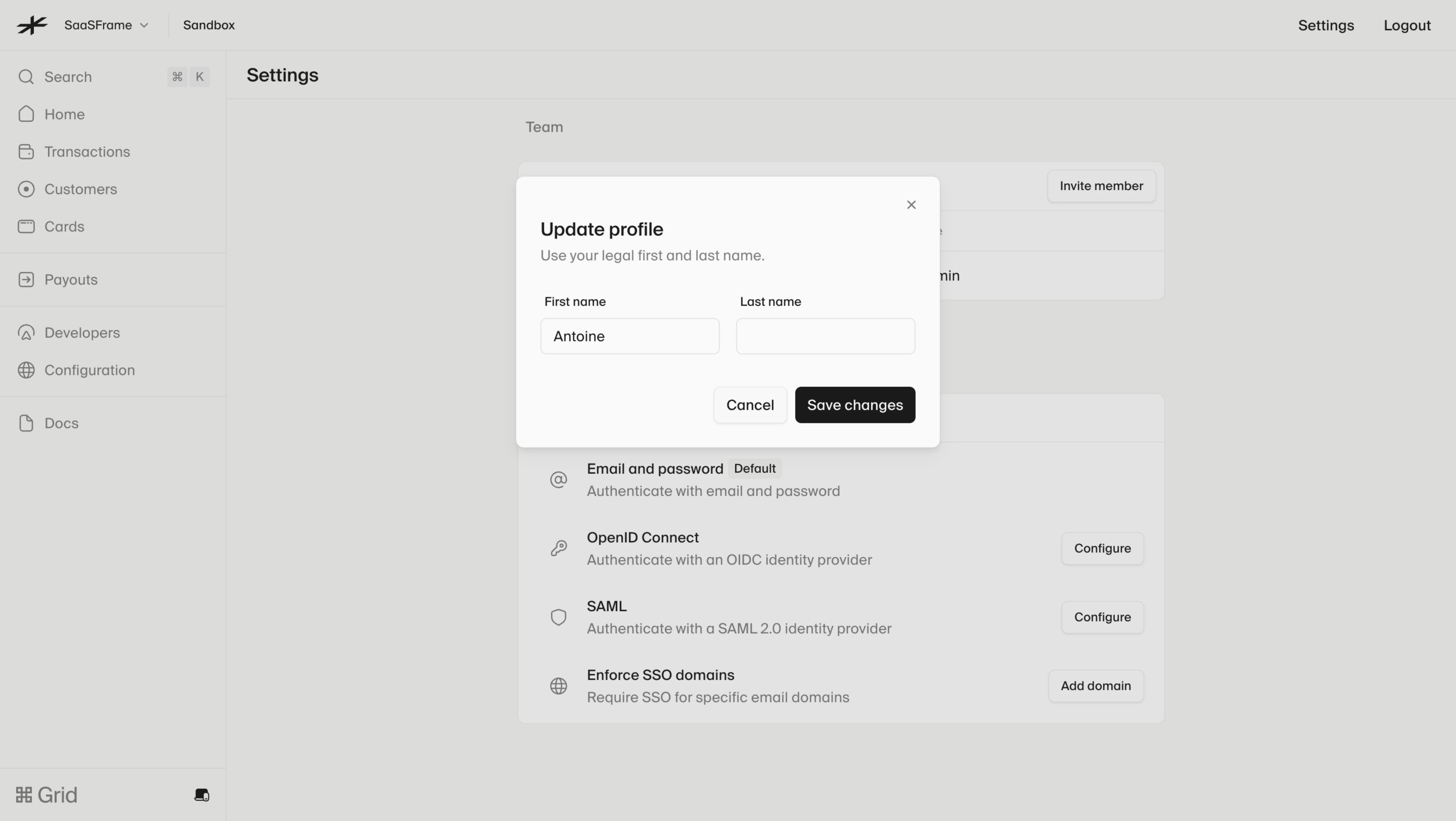This screenshot has height=821, width=1456.
Task: Cancel the profile update
Action: click(749, 405)
